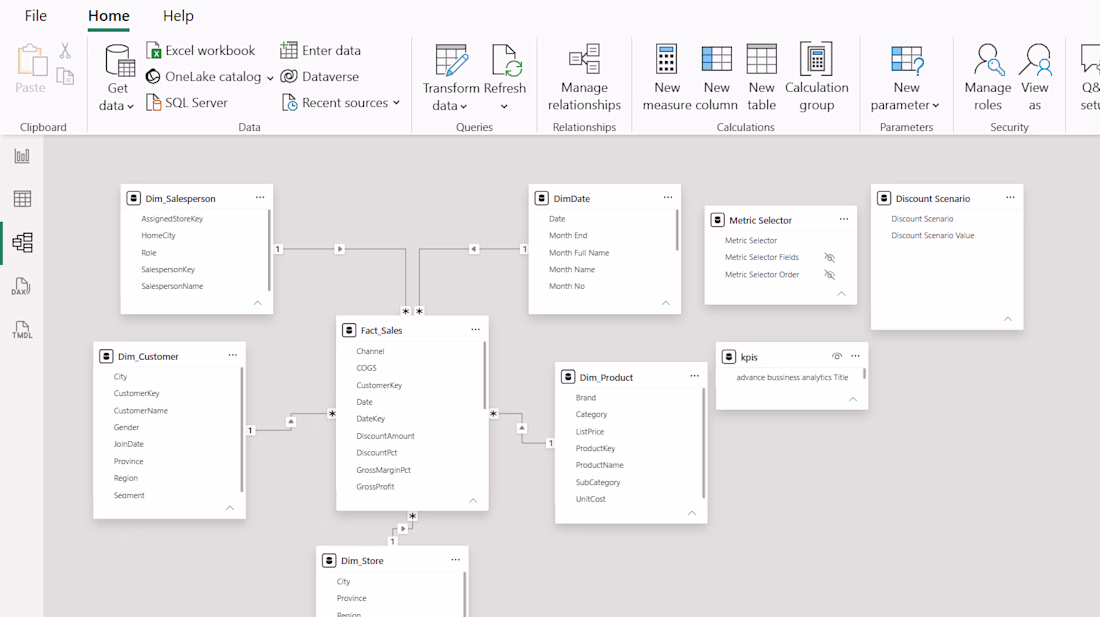Screen dimensions: 1100x617
Task: Open Manage roles security dialog
Action: point(988,77)
